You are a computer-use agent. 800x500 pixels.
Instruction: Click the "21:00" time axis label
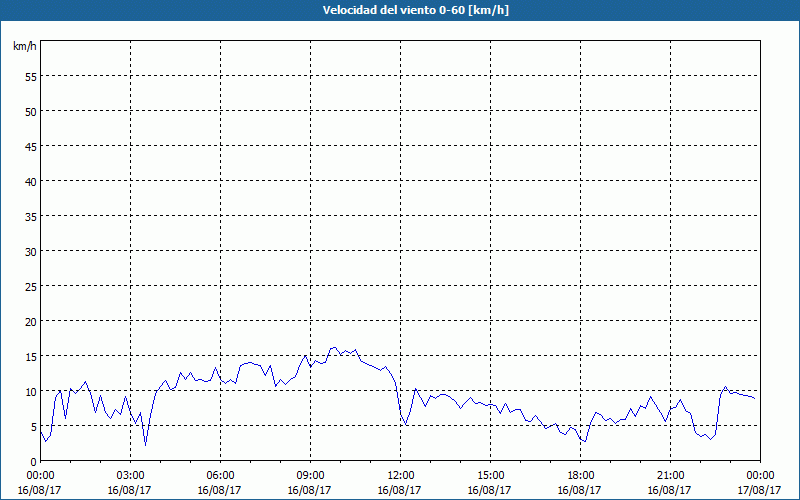670,476
